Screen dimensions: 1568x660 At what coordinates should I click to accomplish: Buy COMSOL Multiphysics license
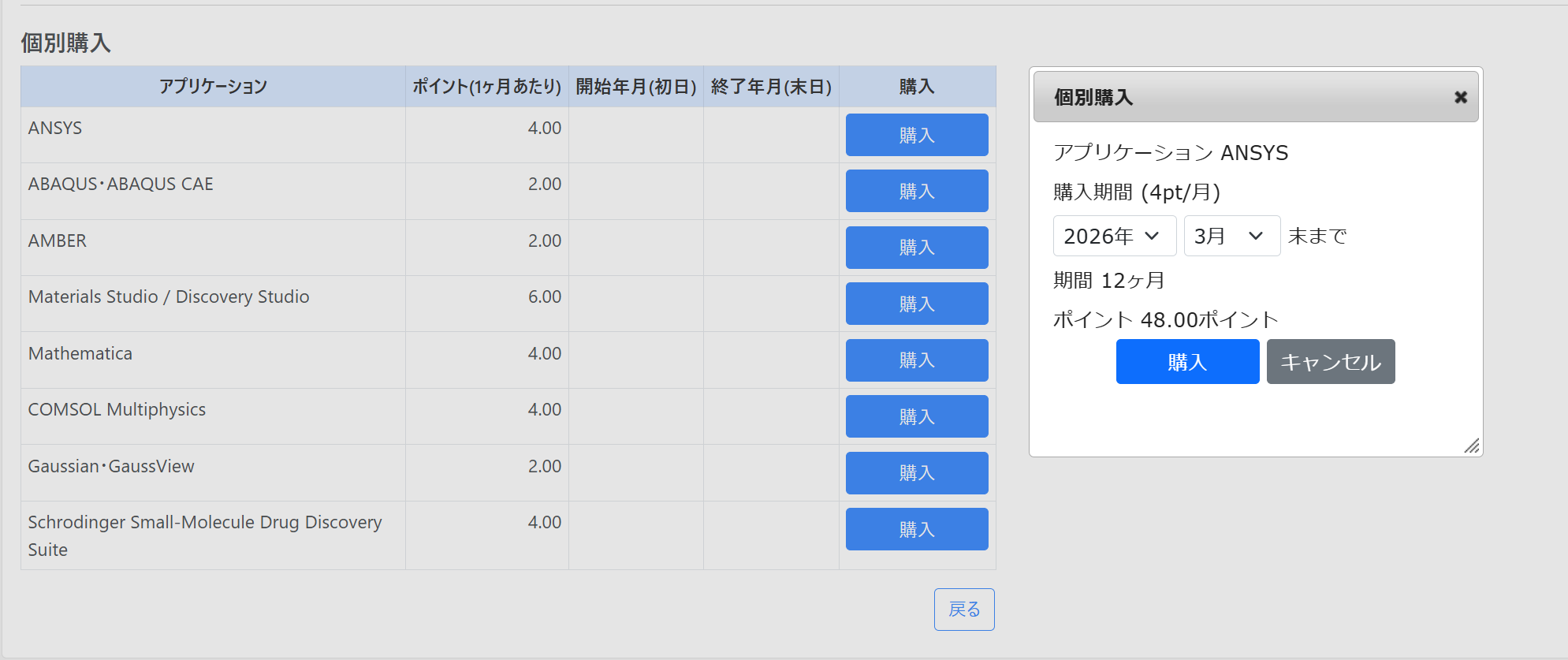916,416
